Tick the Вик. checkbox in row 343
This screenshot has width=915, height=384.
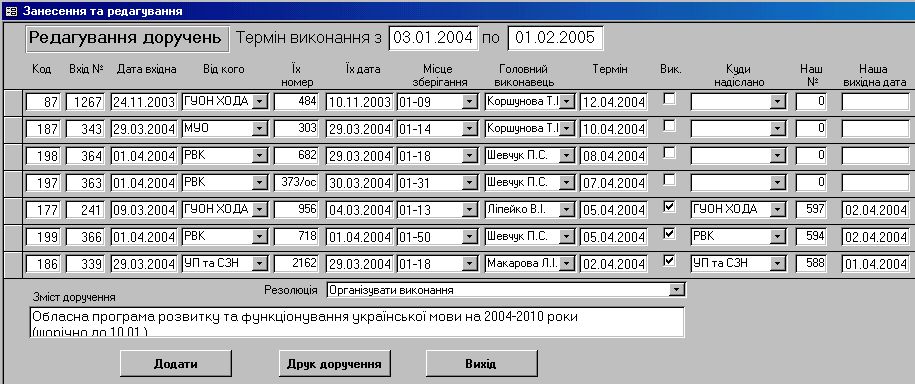point(670,125)
